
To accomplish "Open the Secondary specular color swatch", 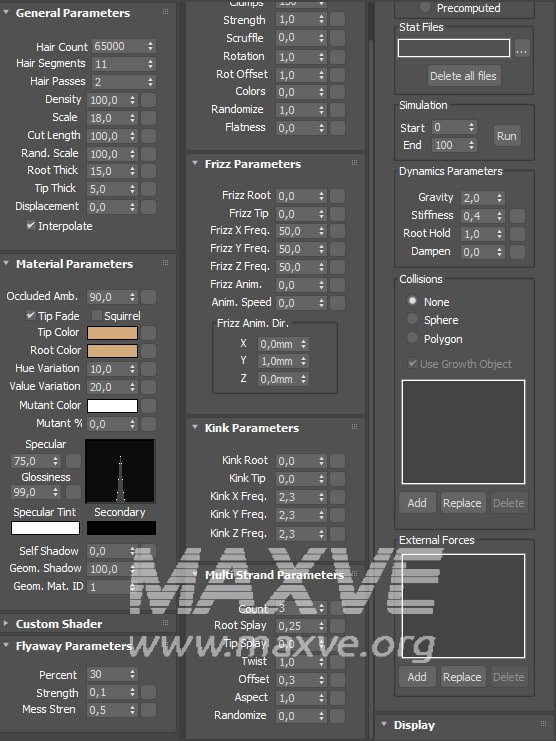I will (x=121, y=528).
